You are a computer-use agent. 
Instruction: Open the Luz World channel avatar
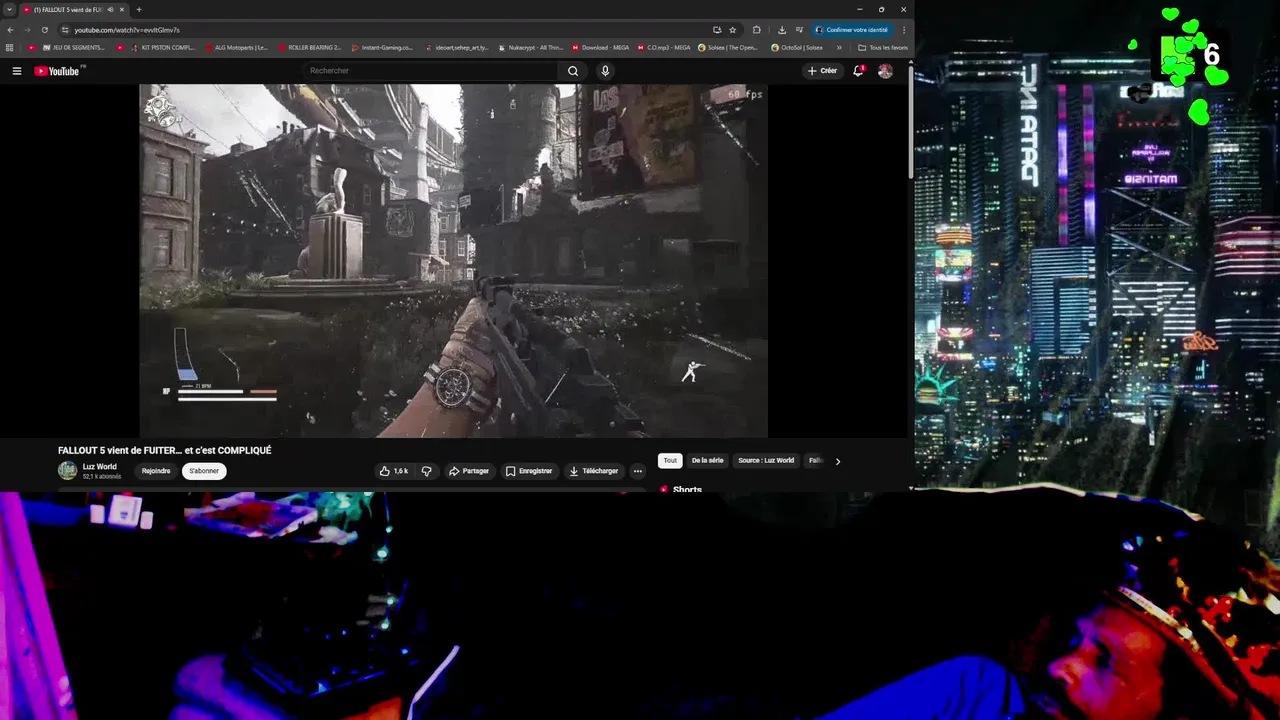[67, 471]
